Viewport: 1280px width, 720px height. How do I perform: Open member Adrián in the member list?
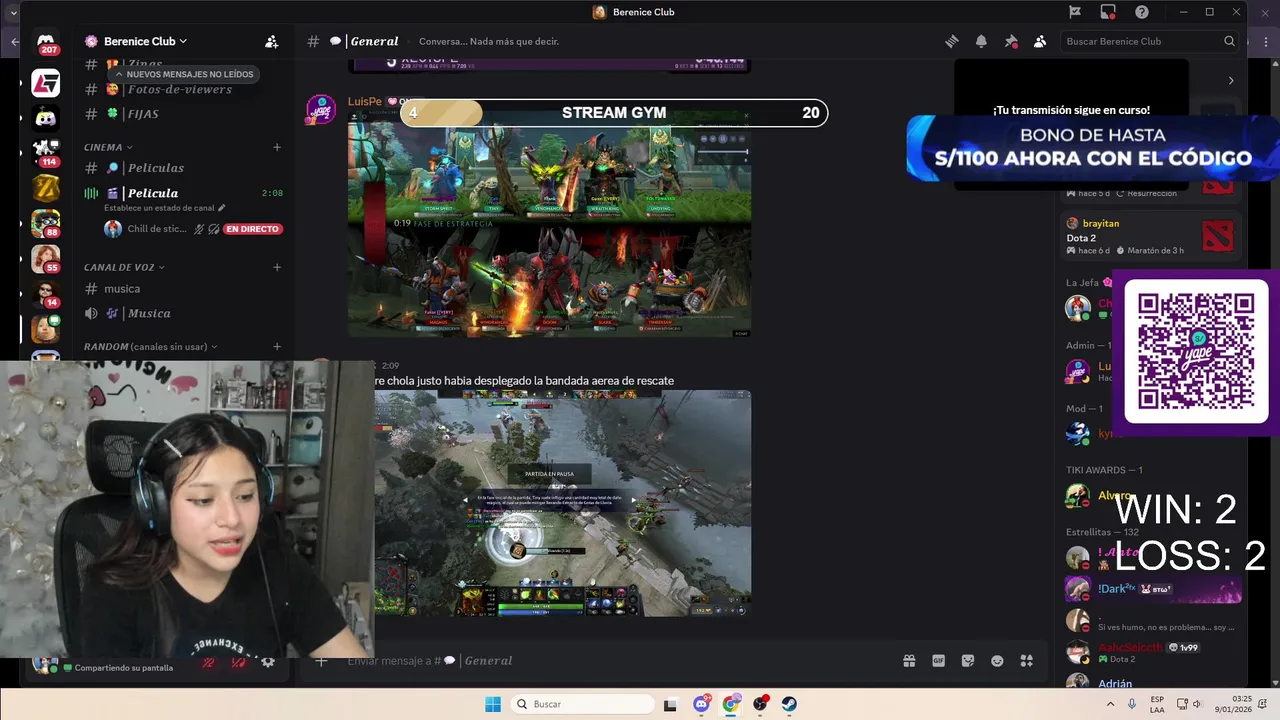point(1115,684)
